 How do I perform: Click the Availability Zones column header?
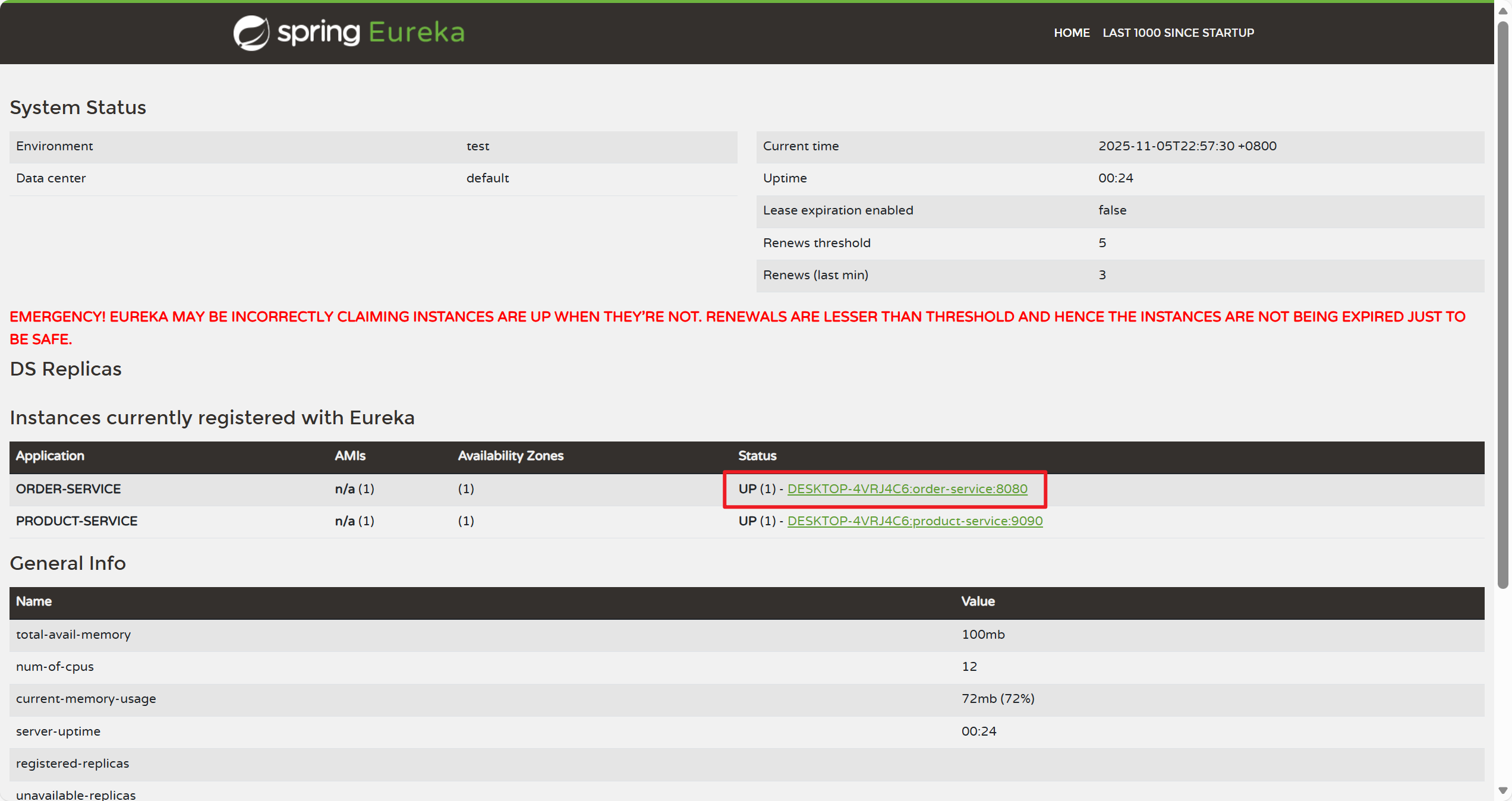pyautogui.click(x=511, y=456)
